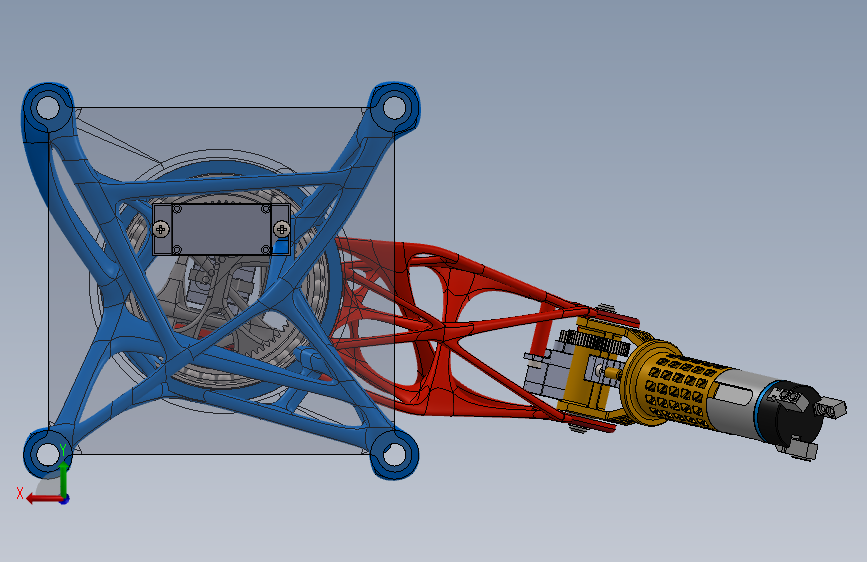Pick the left Phillips screw on servo plate

click(161, 228)
